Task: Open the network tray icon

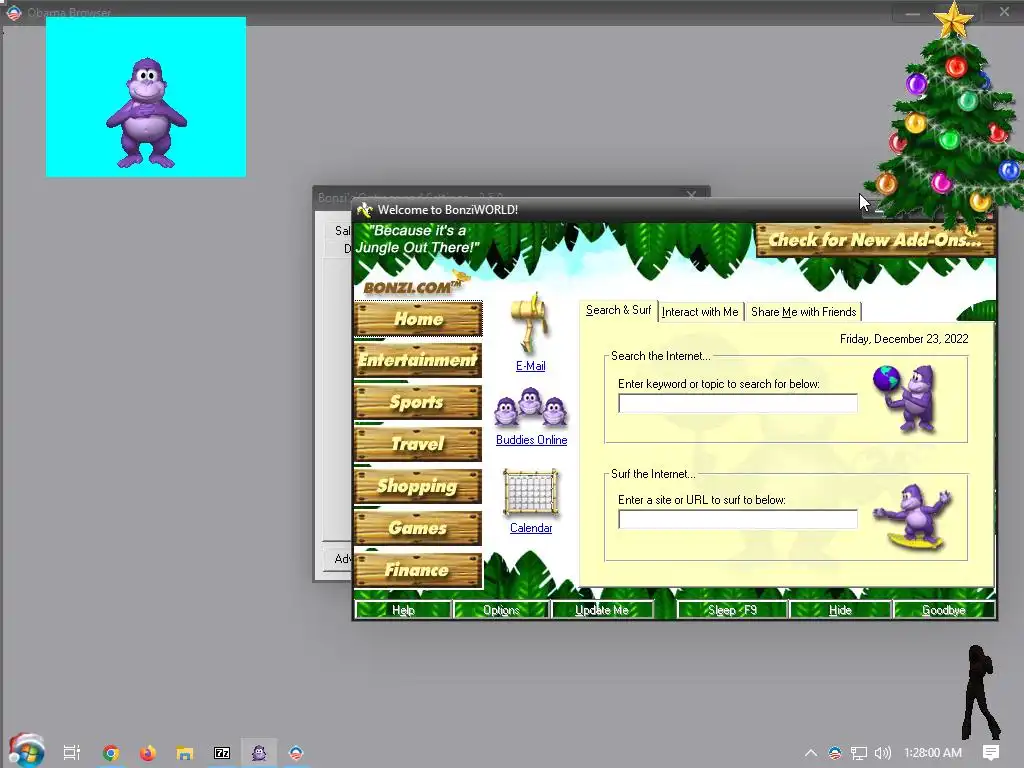Action: (859, 753)
